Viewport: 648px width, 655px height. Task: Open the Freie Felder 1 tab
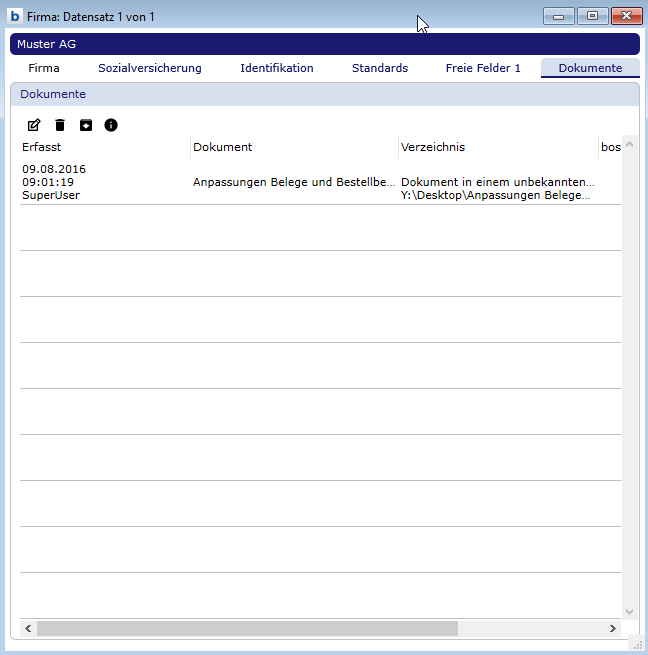[x=483, y=68]
